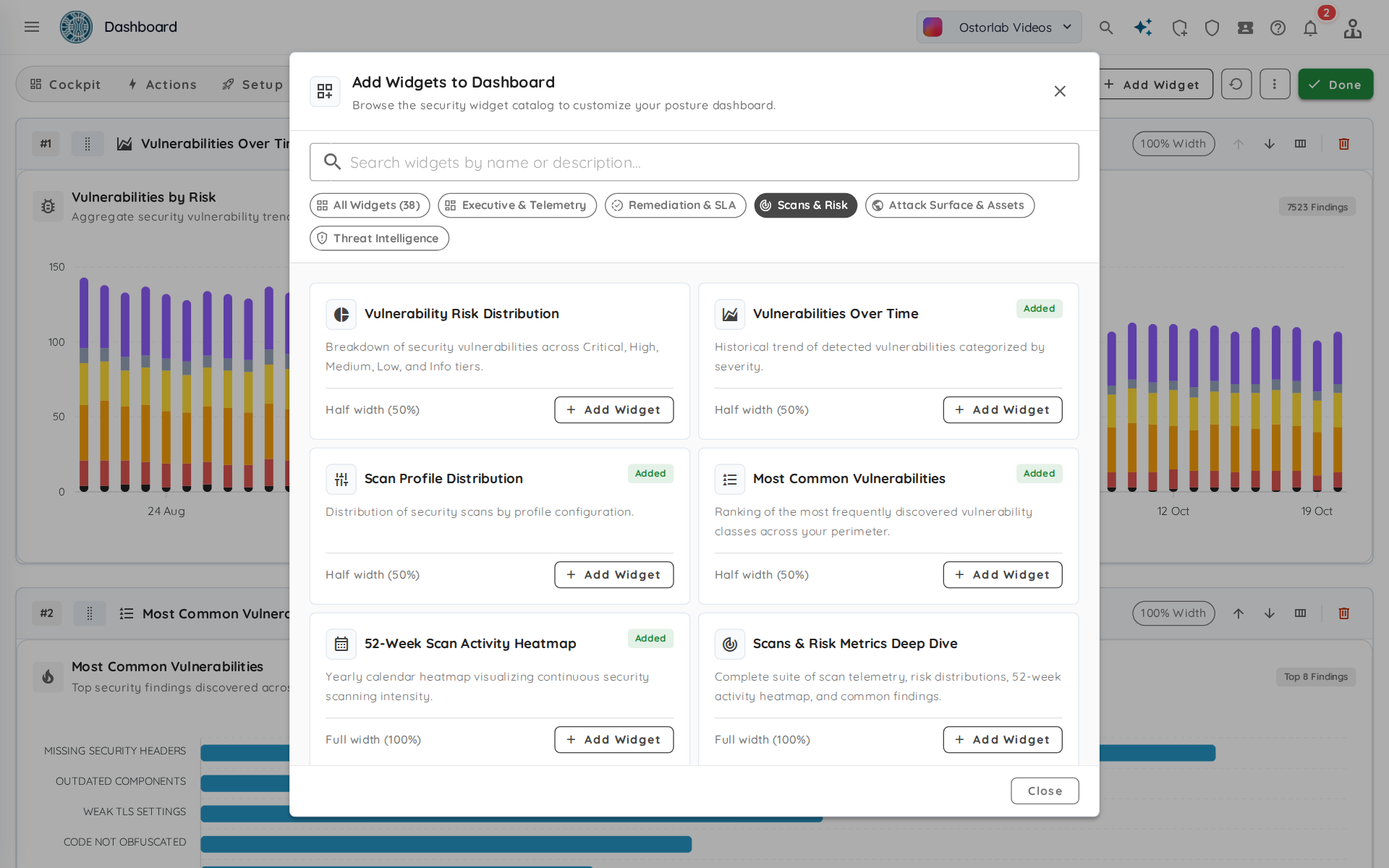
Task: Delete widget #1 with red trash icon
Action: [x=1344, y=144]
